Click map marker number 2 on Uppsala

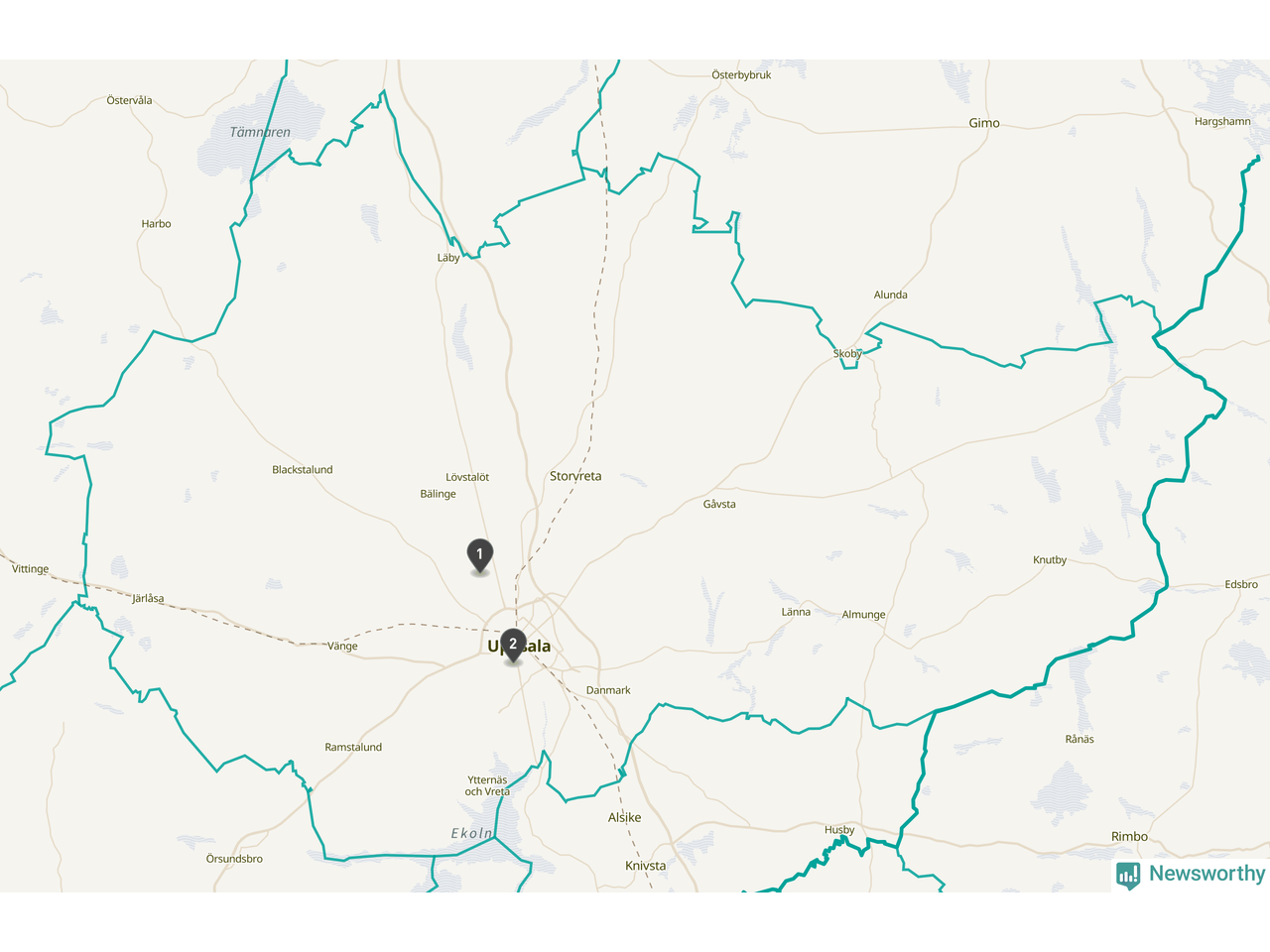(513, 646)
